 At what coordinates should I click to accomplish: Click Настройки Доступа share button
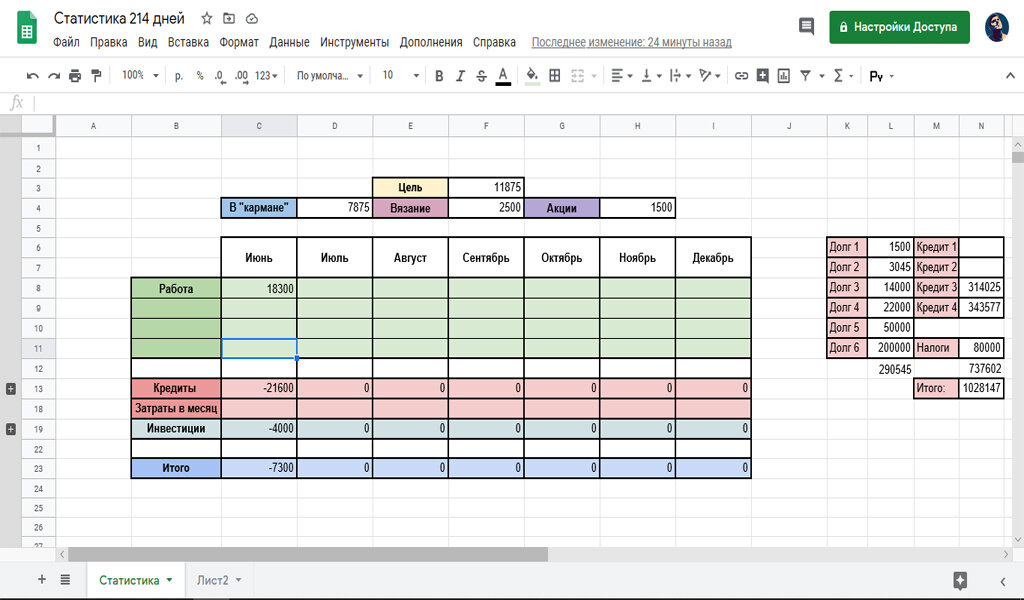click(x=899, y=27)
